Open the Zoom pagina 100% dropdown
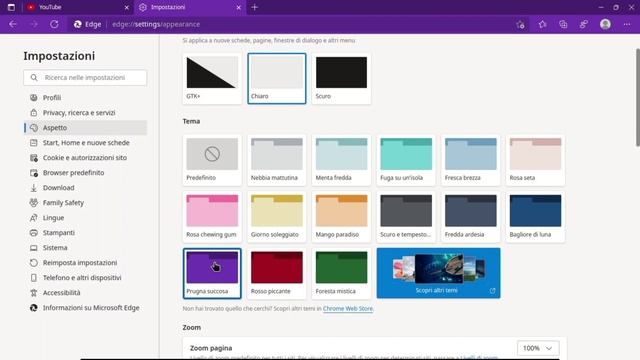The width and height of the screenshot is (640, 360). [x=538, y=348]
